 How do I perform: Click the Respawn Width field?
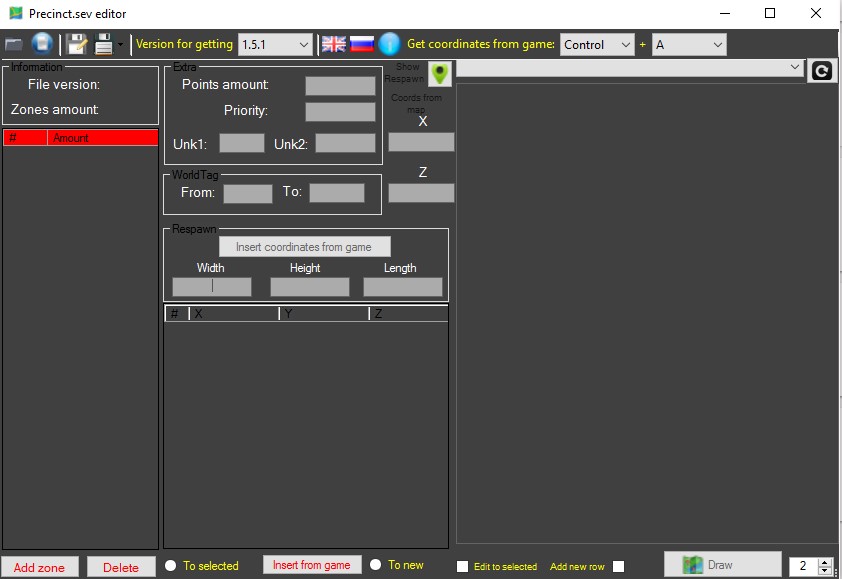point(212,287)
